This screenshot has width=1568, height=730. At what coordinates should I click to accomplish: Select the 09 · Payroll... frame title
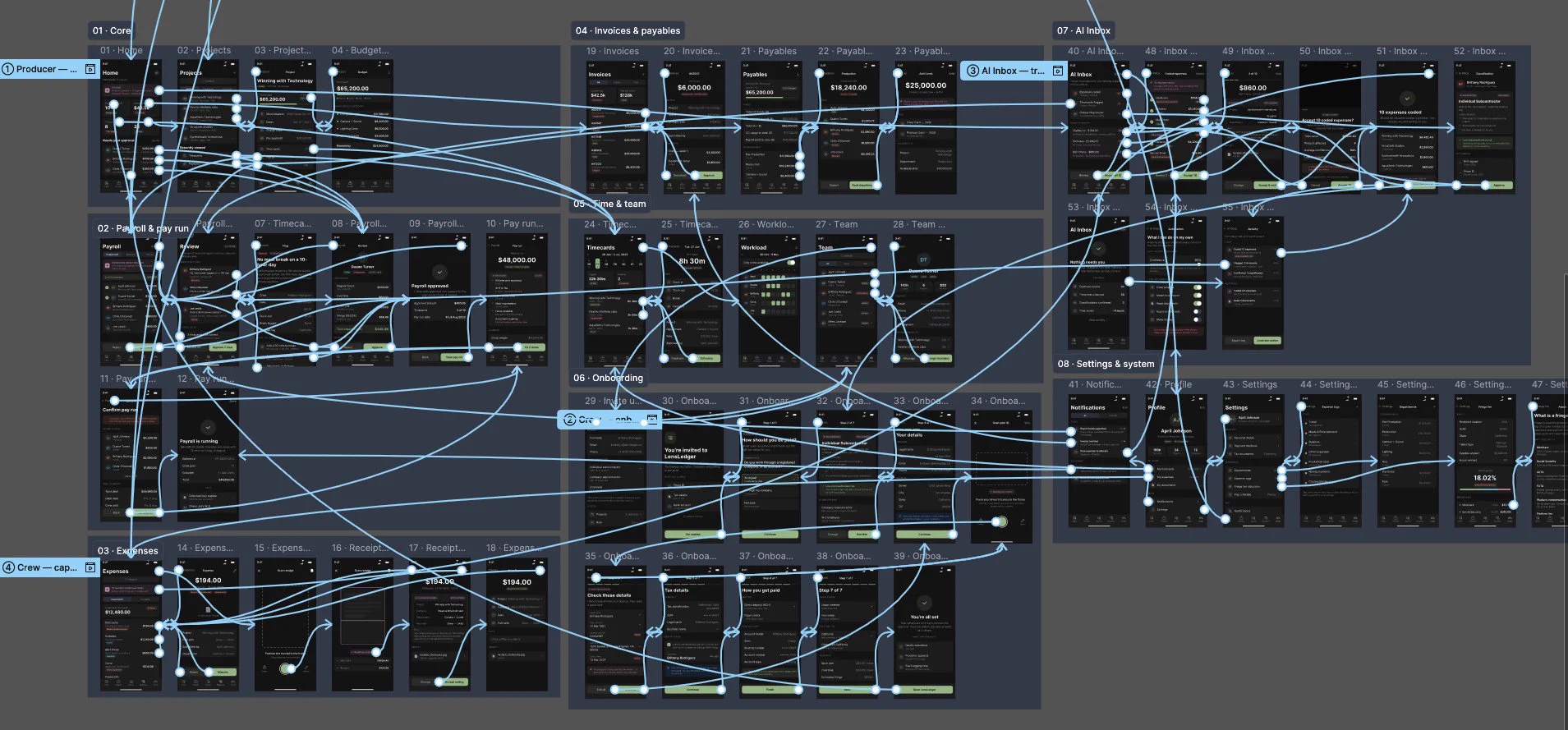click(x=438, y=223)
